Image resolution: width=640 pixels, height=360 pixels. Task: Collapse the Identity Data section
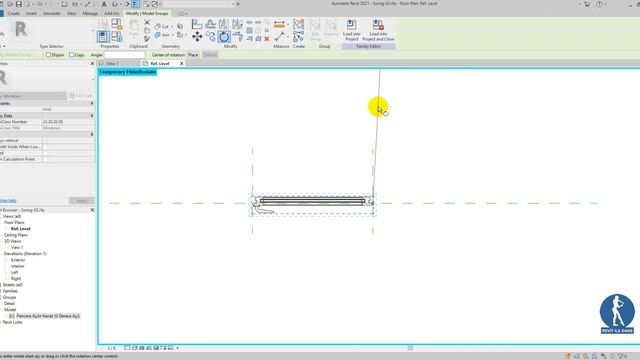coord(92,116)
